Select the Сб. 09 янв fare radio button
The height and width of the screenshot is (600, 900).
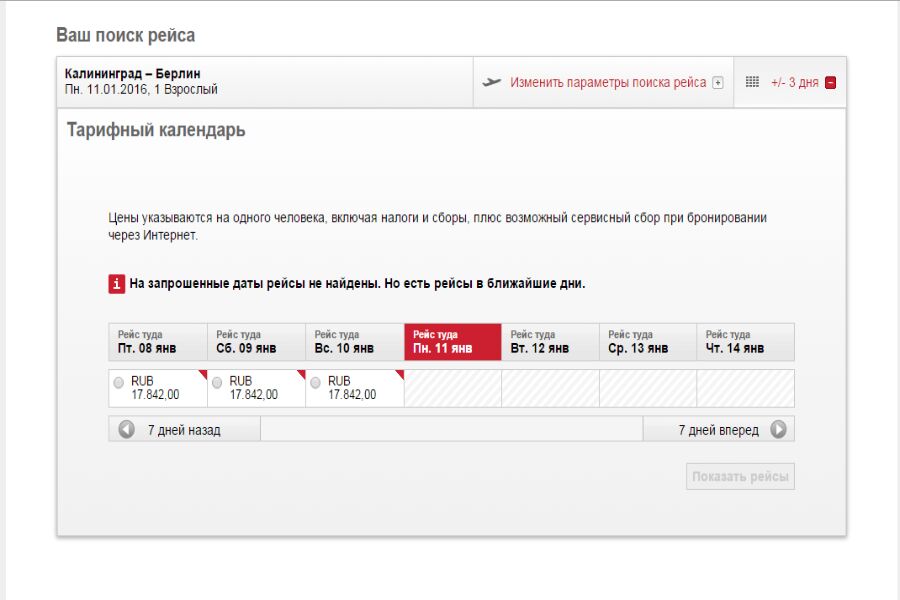(x=217, y=382)
